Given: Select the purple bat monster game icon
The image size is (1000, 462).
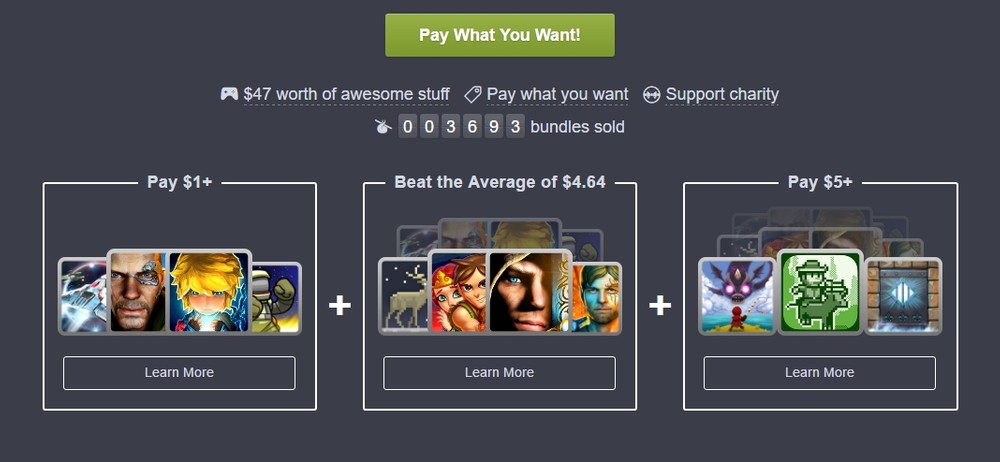Looking at the screenshot, I should [737, 296].
